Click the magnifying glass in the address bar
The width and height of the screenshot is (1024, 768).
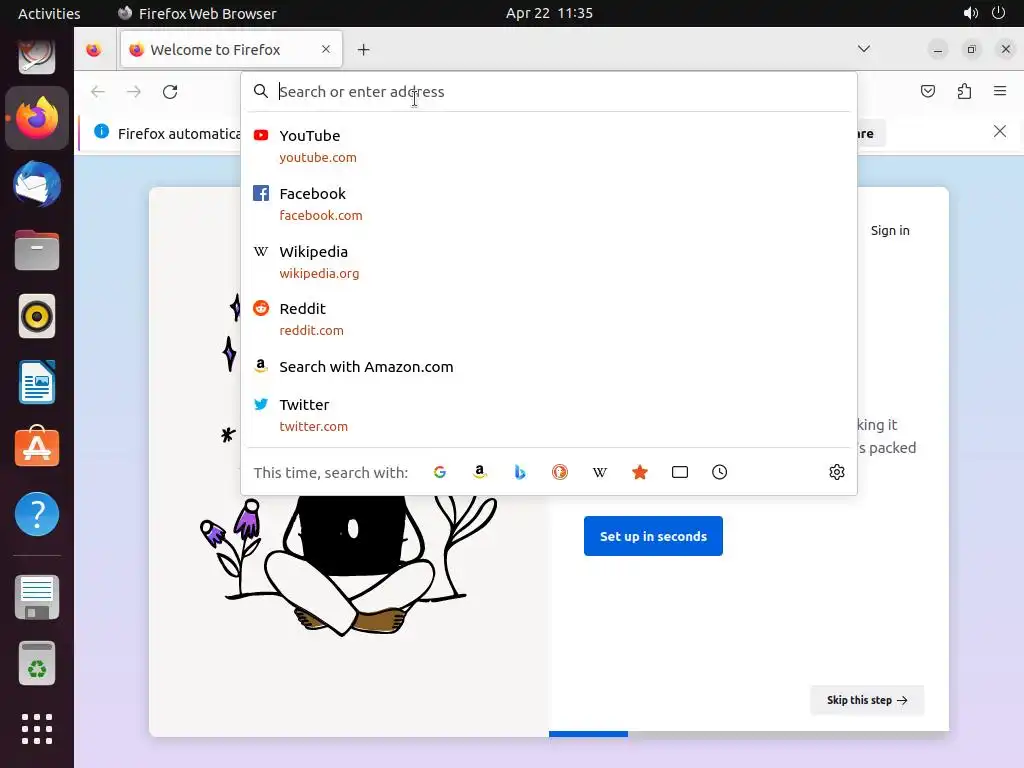[261, 91]
